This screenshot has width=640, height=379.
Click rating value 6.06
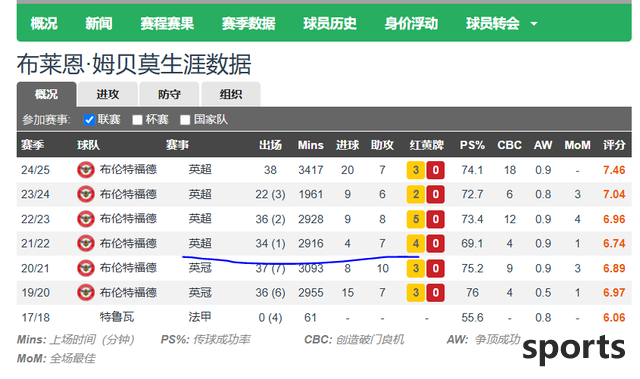point(614,317)
